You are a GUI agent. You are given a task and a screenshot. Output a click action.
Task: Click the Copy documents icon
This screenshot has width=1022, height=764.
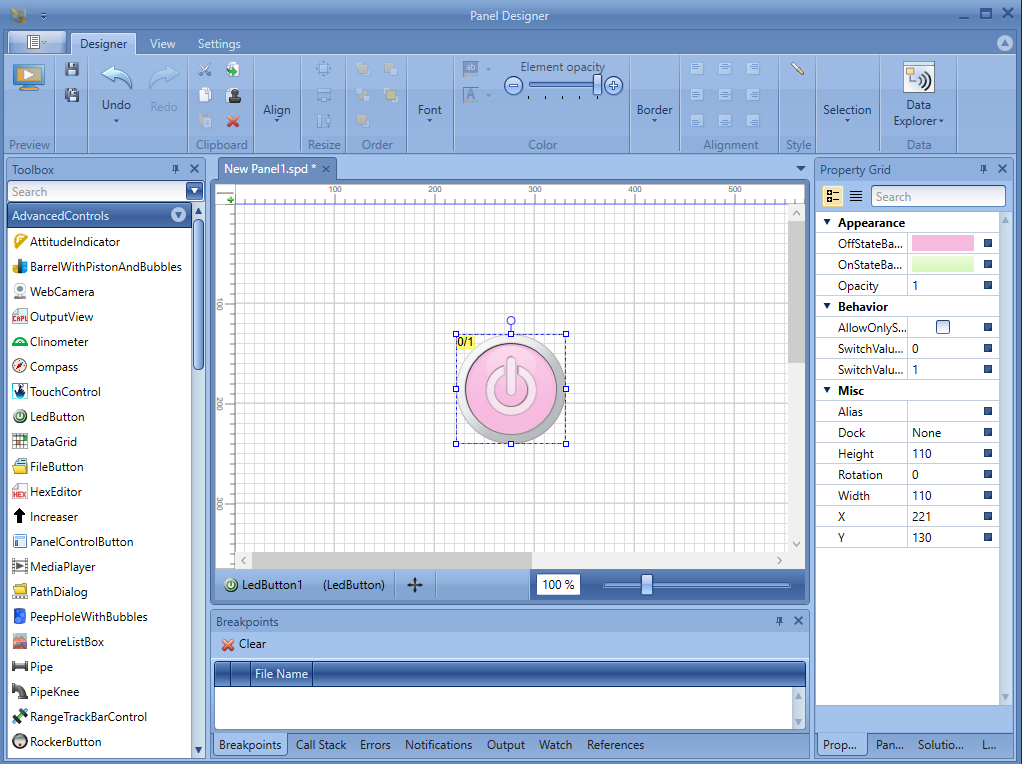pyautogui.click(x=205, y=96)
